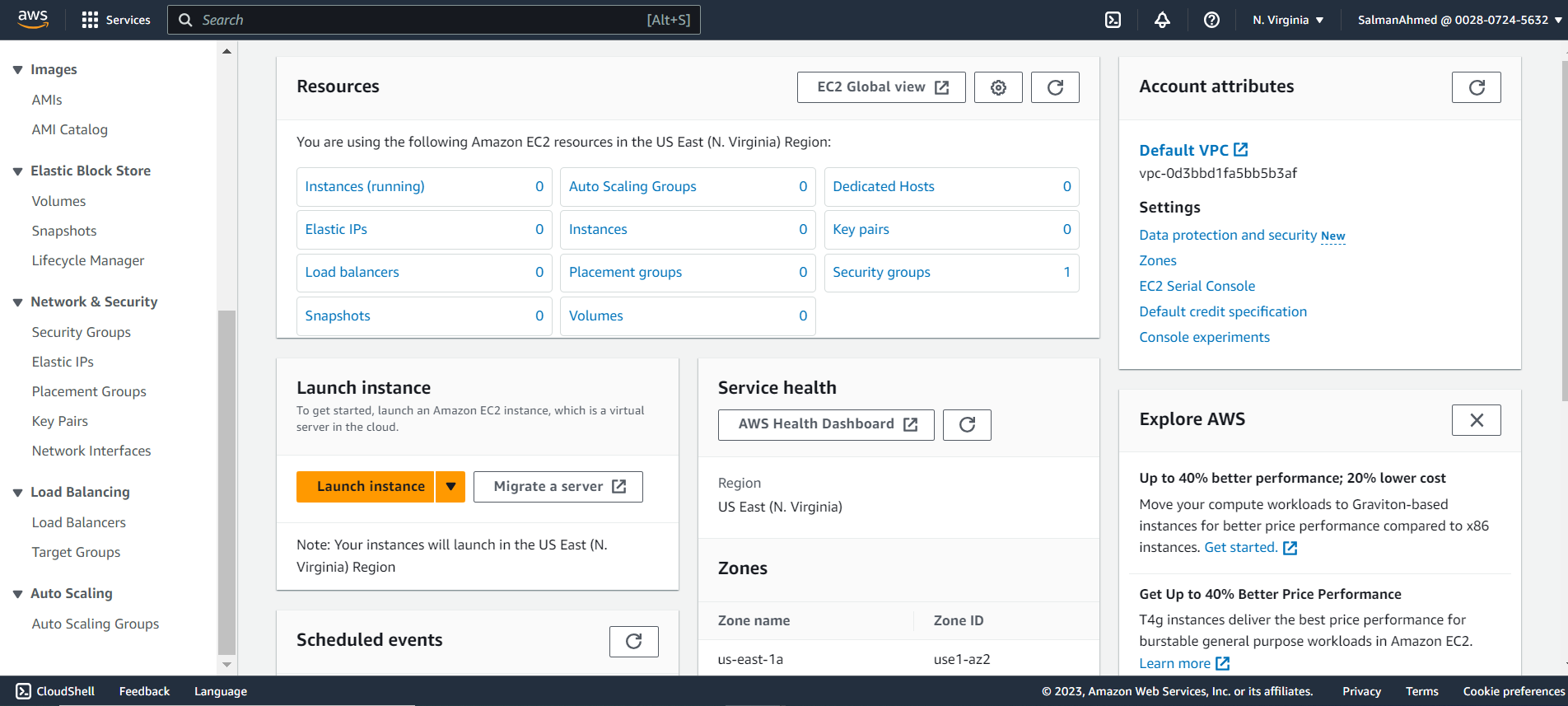This screenshot has height=706, width=1568.
Task: Click external link icon beside Default VPC
Action: coord(1241,150)
